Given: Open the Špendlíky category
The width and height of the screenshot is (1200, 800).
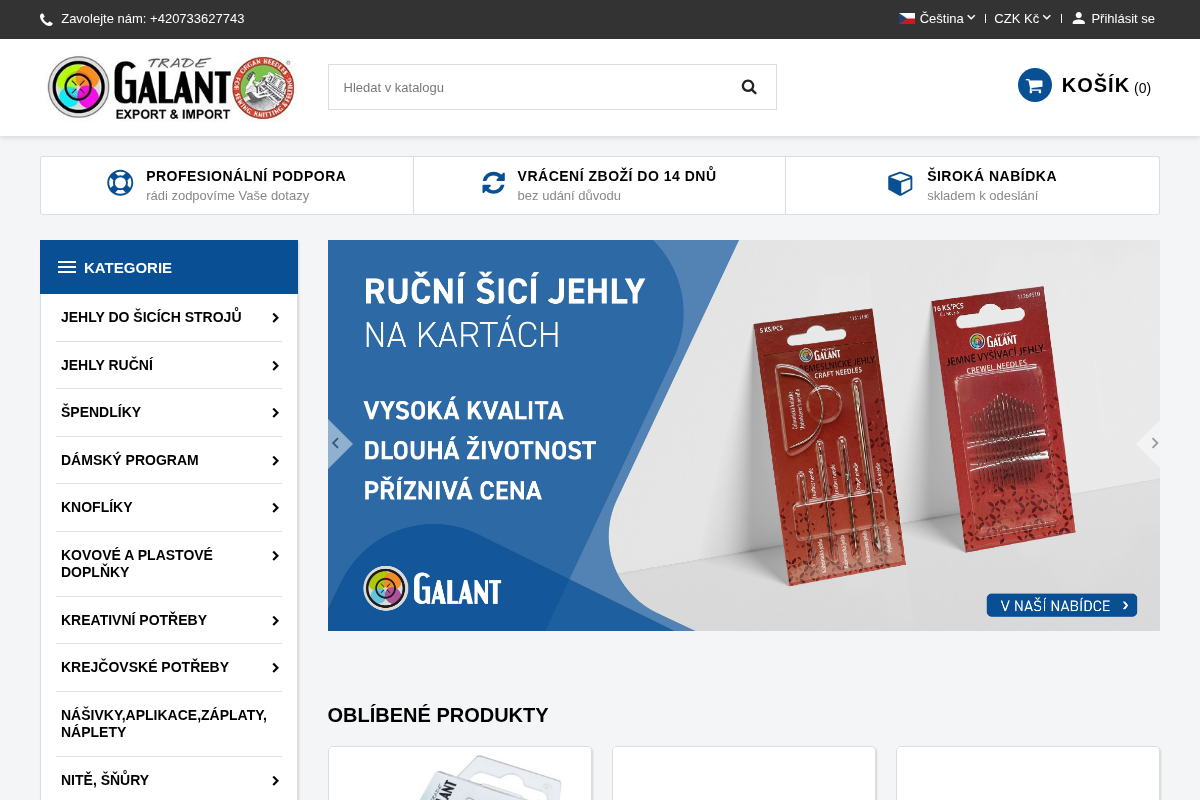Looking at the screenshot, I should [x=101, y=412].
